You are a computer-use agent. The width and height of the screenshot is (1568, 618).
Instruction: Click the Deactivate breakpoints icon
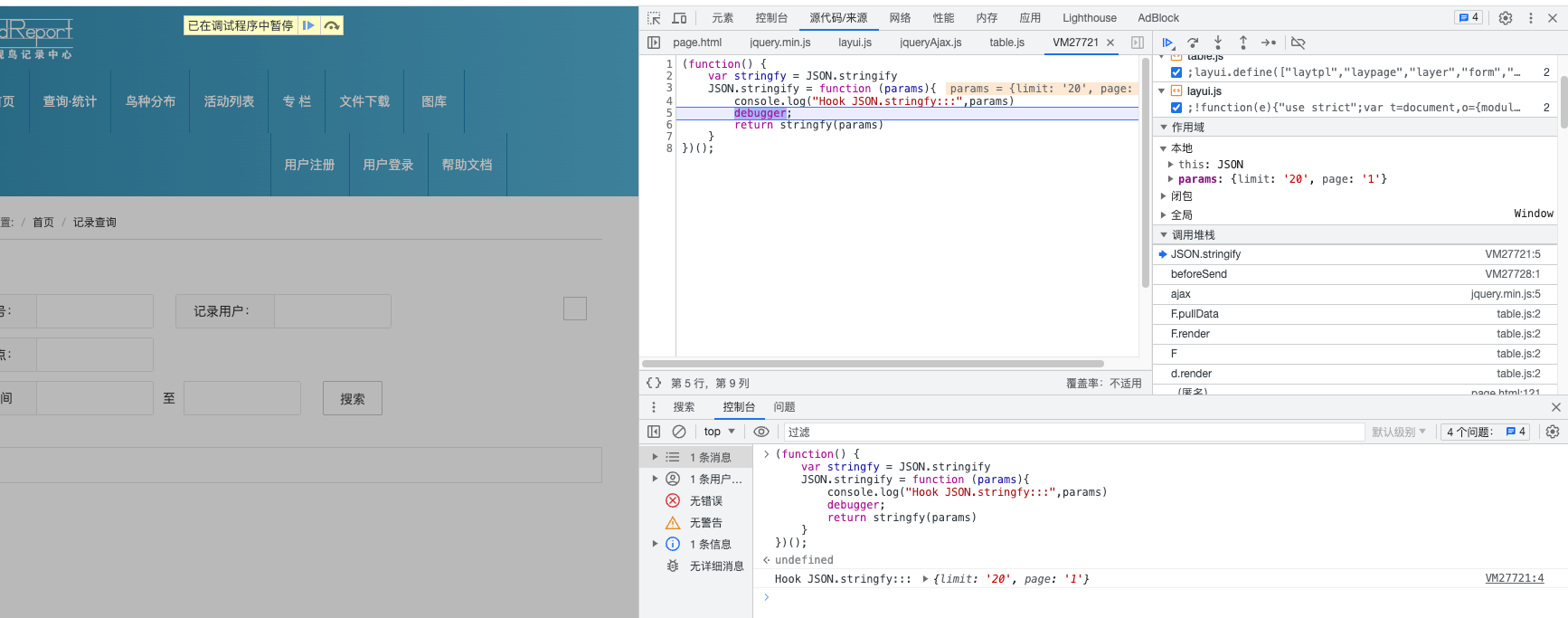point(1298,43)
